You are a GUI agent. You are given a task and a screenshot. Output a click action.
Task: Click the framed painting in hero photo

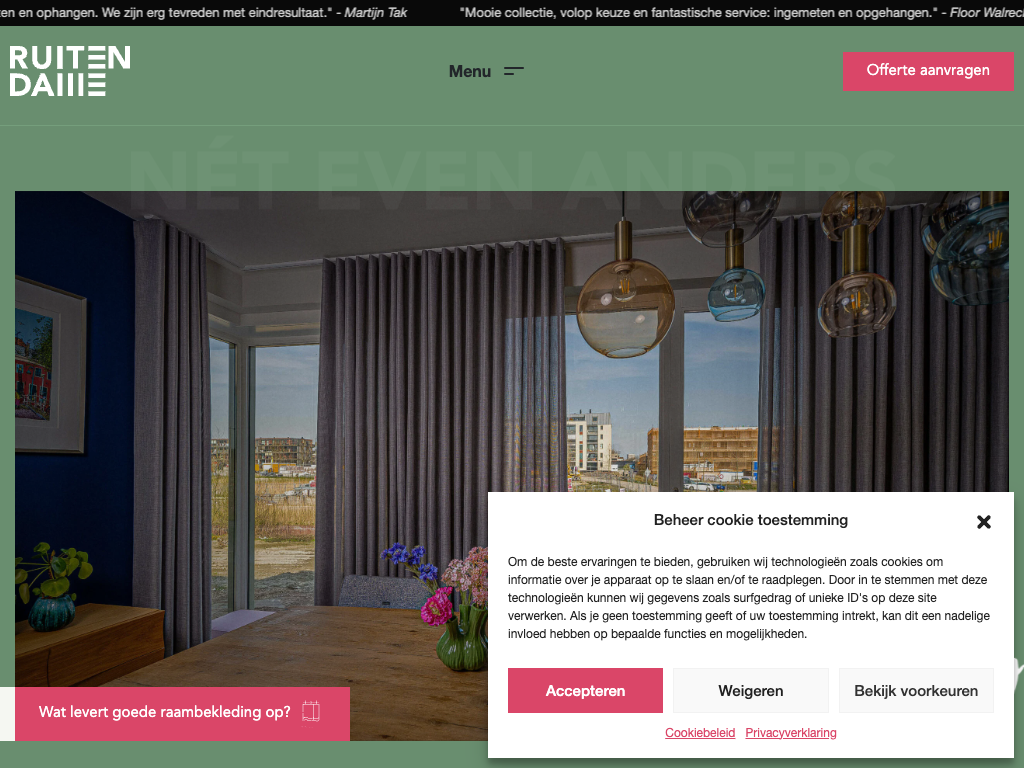click(x=50, y=364)
